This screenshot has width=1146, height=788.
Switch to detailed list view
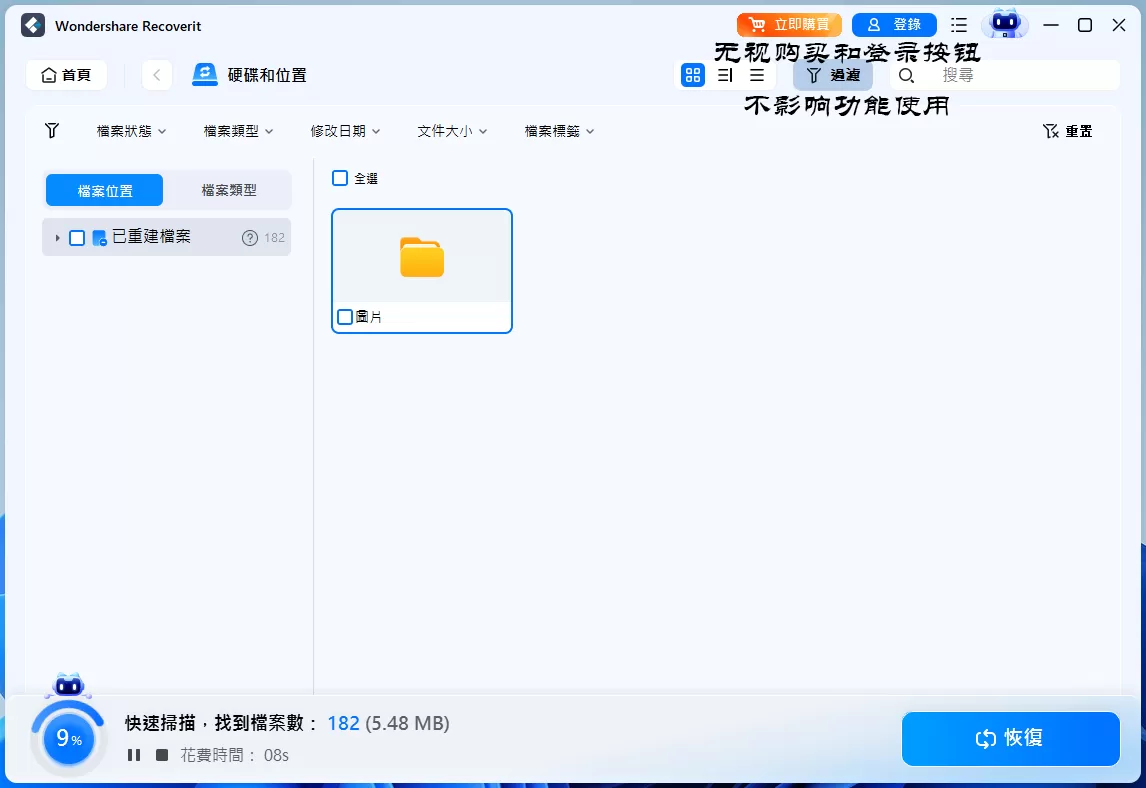pos(725,75)
